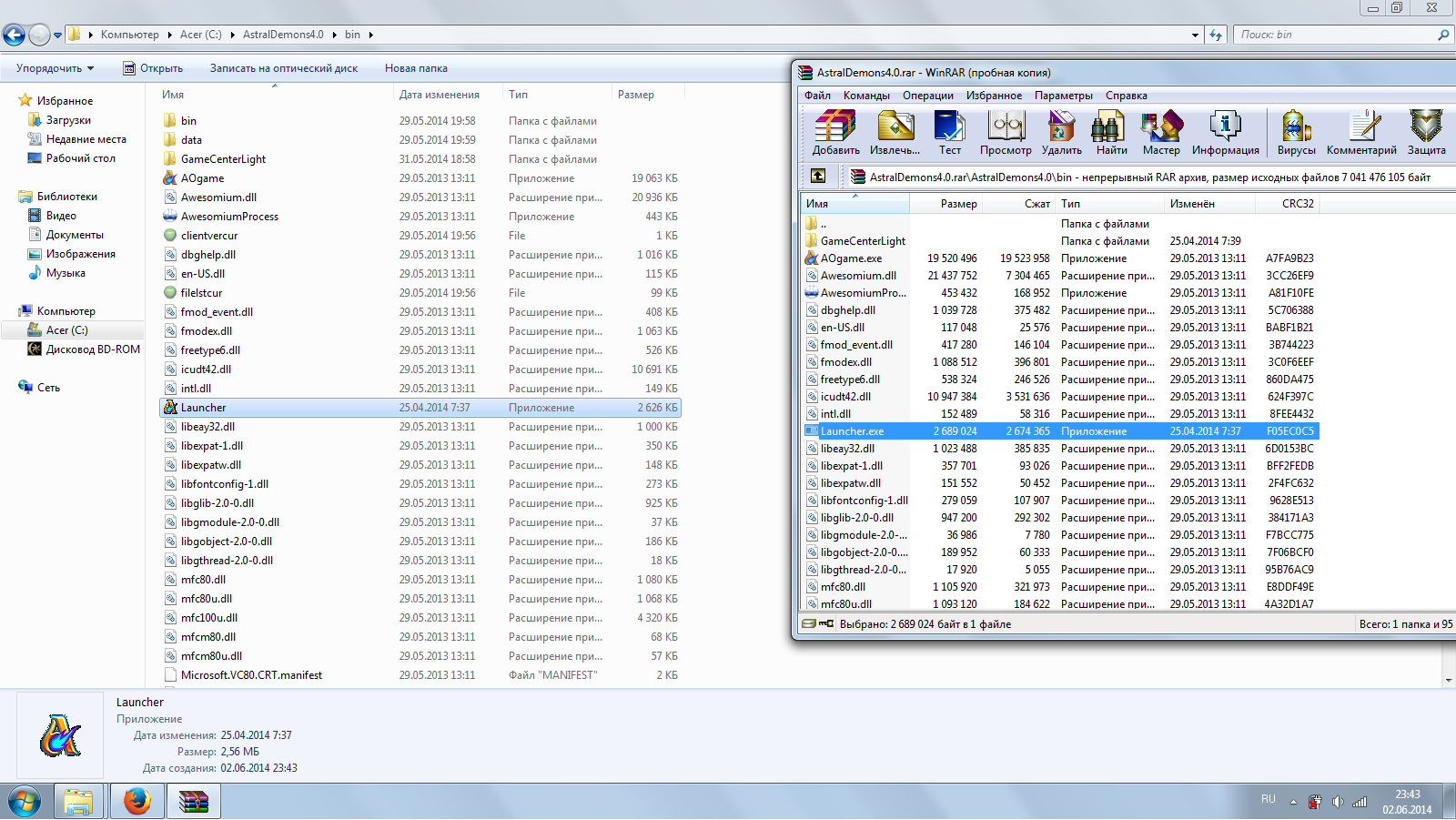Open the Найти (Find) tool in WinRAR

(x=1111, y=133)
